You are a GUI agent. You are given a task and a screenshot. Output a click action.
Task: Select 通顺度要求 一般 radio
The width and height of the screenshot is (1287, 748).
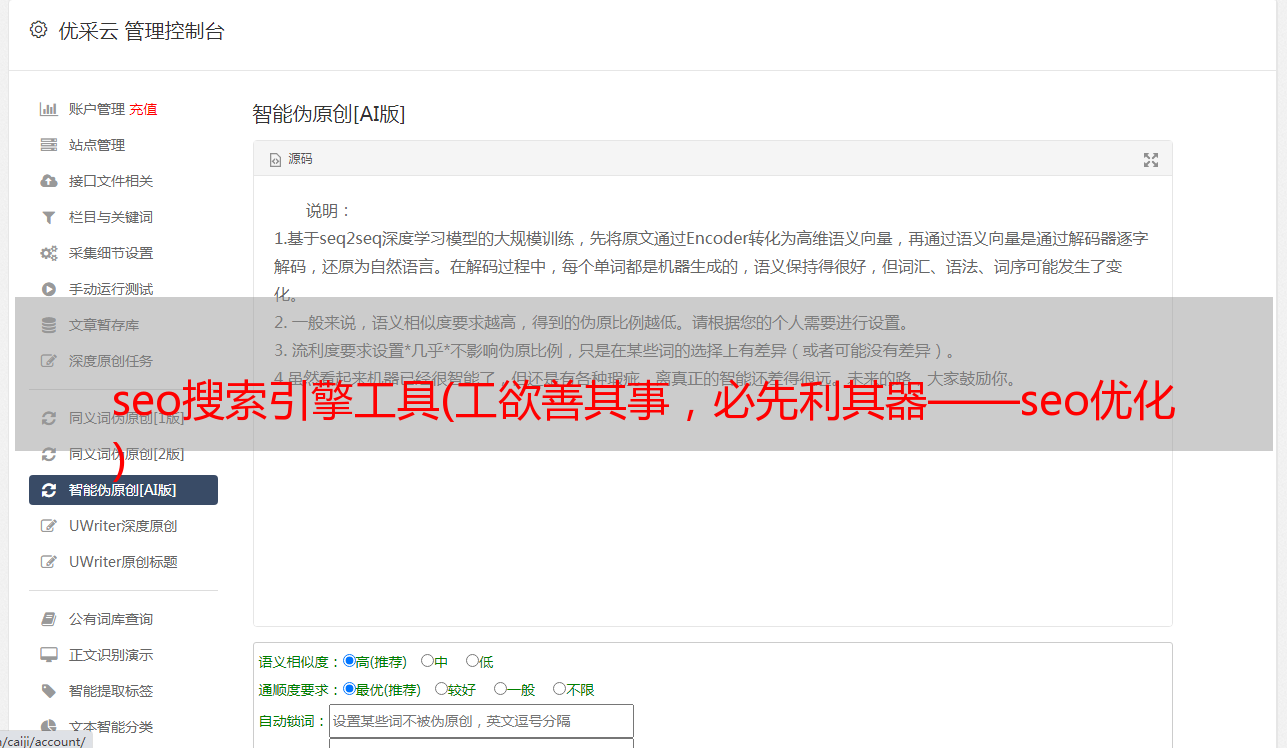500,689
